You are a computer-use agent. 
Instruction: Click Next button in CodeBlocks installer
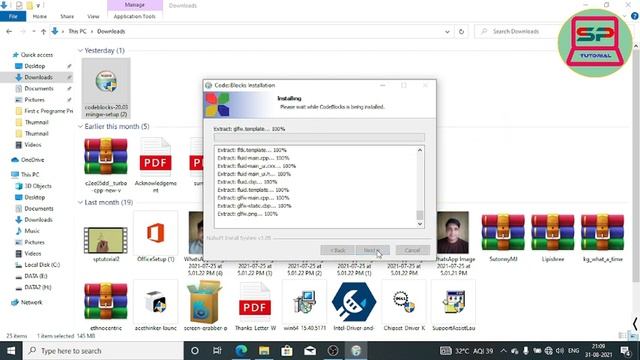[373, 250]
